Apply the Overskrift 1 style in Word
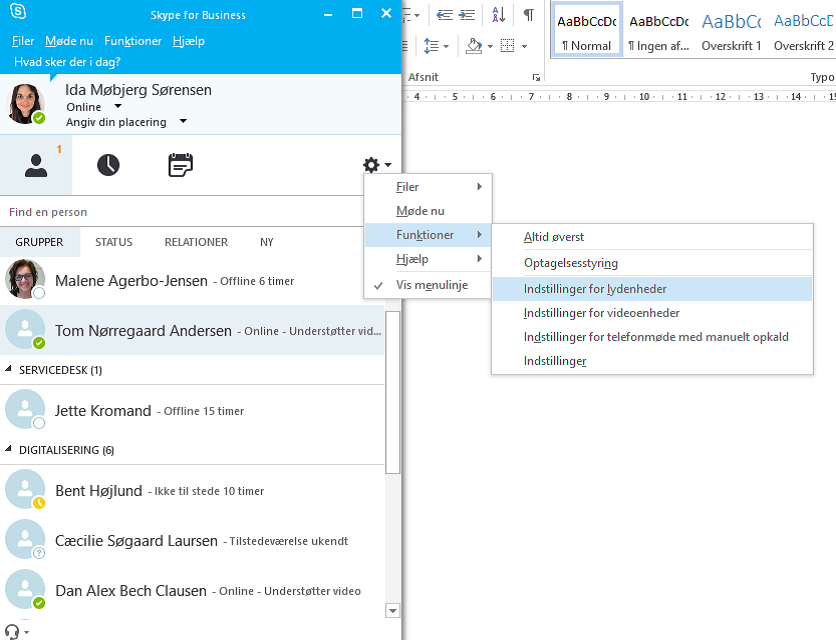 731,30
